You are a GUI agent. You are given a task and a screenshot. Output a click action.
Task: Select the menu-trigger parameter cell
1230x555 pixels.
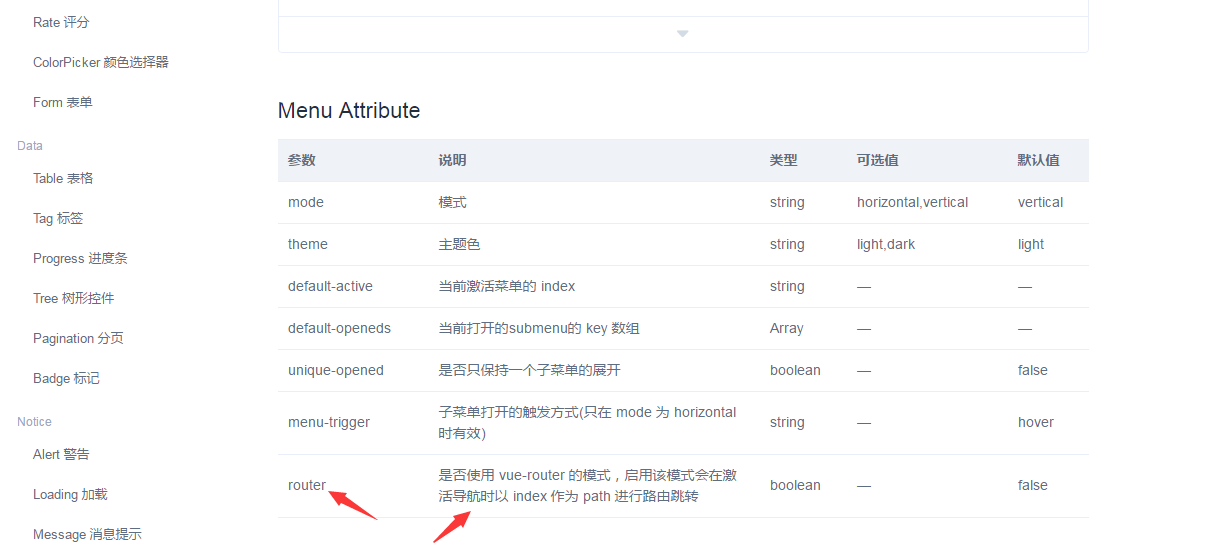click(x=329, y=422)
